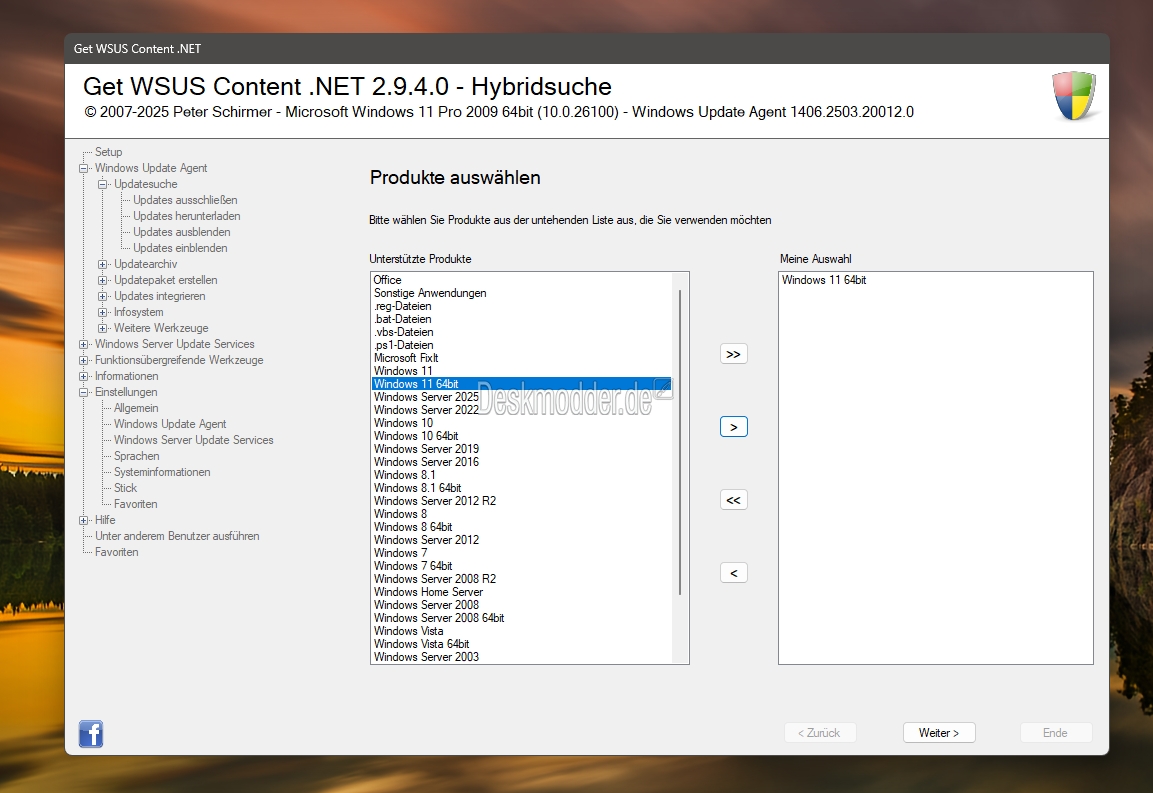Image resolution: width=1153 pixels, height=793 pixels.
Task: Open Systeminformationen in the tree
Action: [162, 472]
